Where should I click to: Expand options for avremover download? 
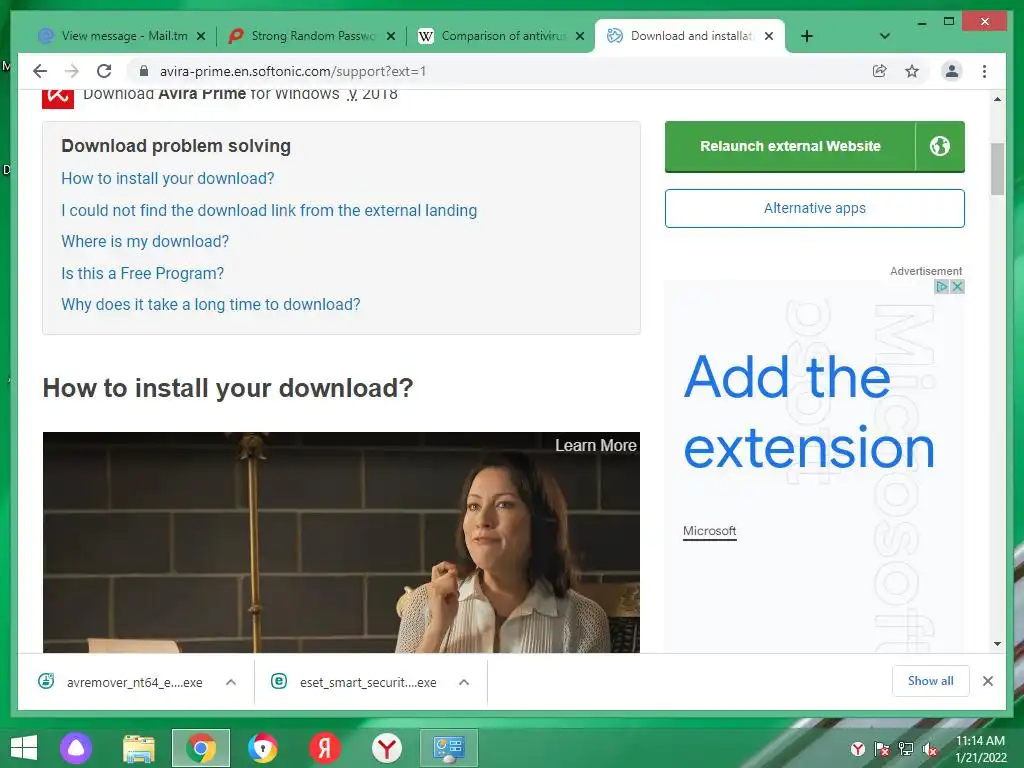click(231, 682)
